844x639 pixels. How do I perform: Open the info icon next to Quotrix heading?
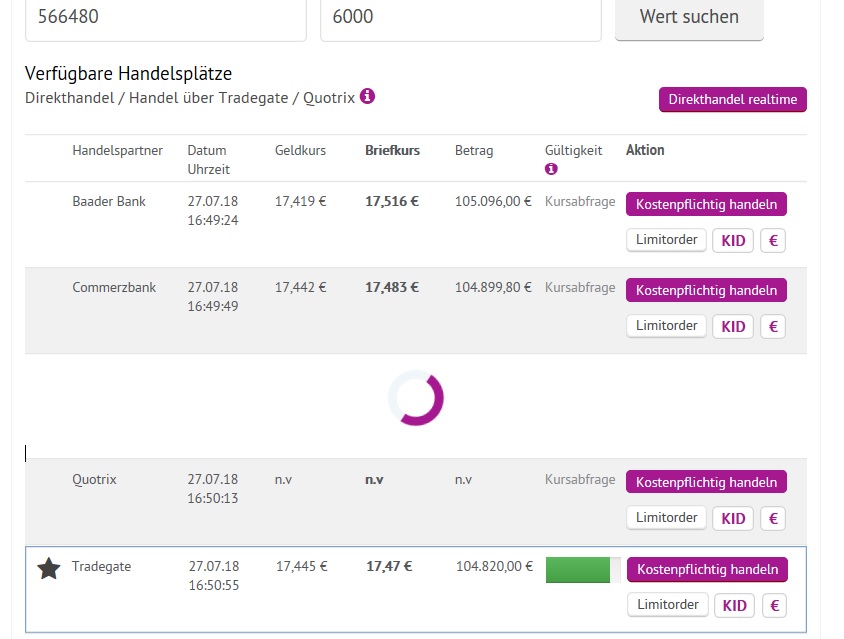pos(367,98)
